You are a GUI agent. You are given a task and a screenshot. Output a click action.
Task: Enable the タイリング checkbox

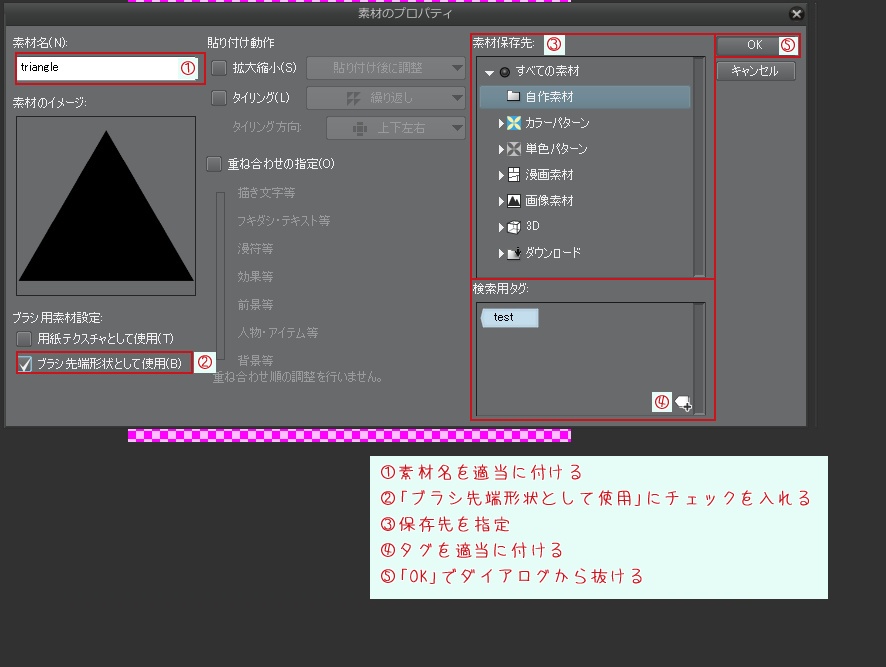tap(219, 98)
